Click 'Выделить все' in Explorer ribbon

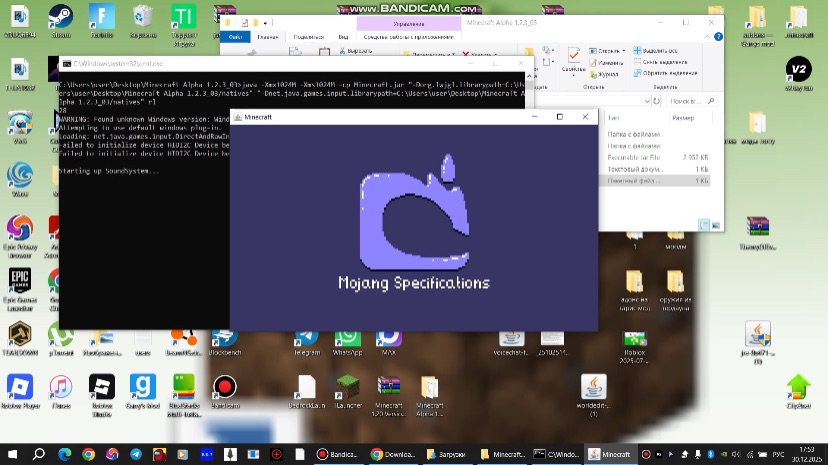659,50
